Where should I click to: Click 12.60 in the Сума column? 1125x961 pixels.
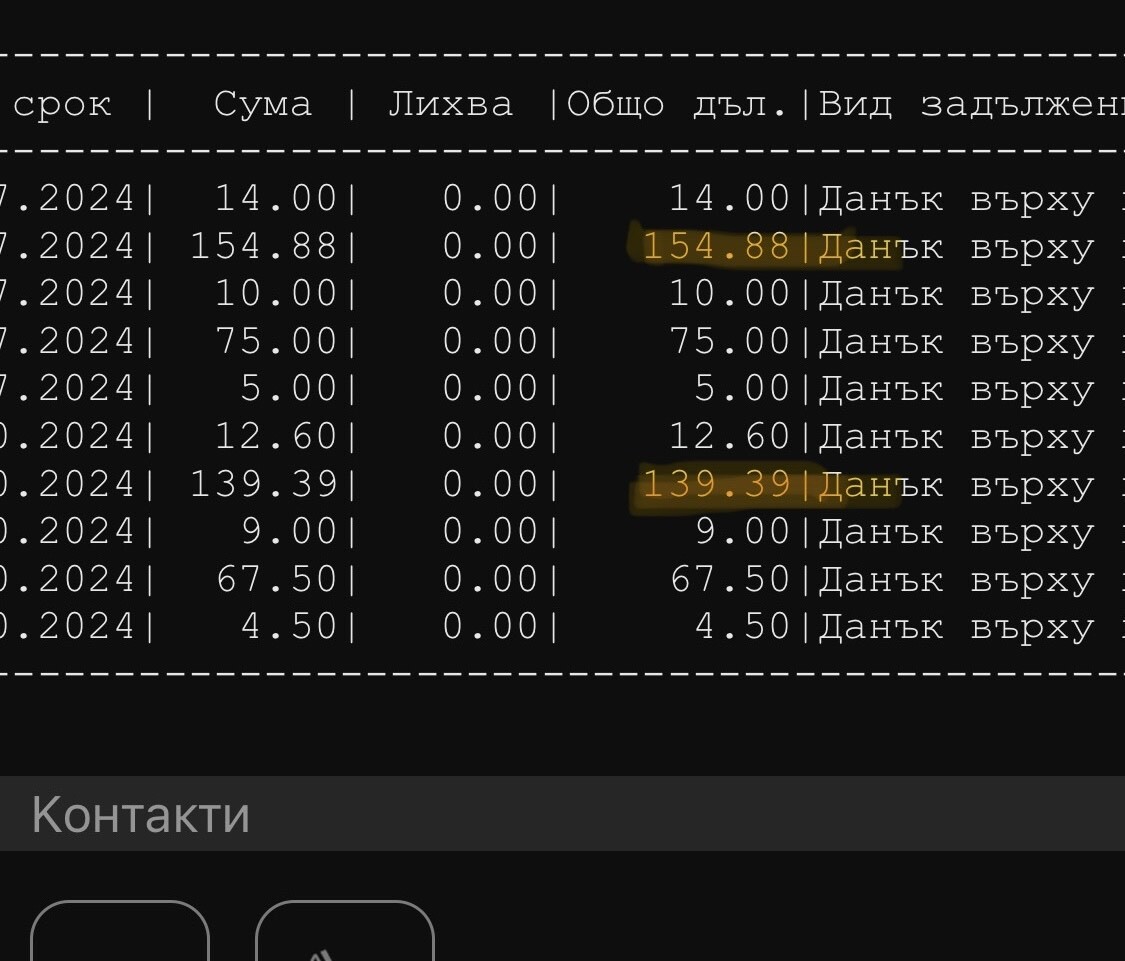click(276, 436)
